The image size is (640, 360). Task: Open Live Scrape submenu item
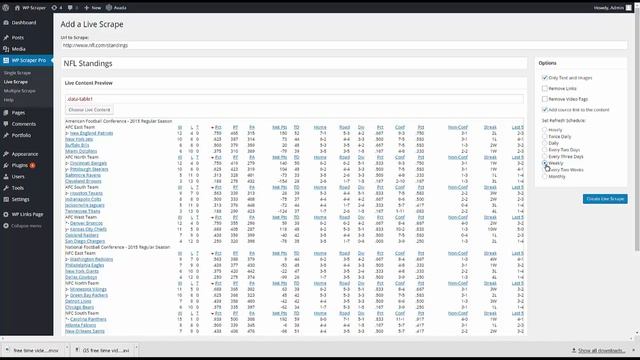[x=16, y=82]
